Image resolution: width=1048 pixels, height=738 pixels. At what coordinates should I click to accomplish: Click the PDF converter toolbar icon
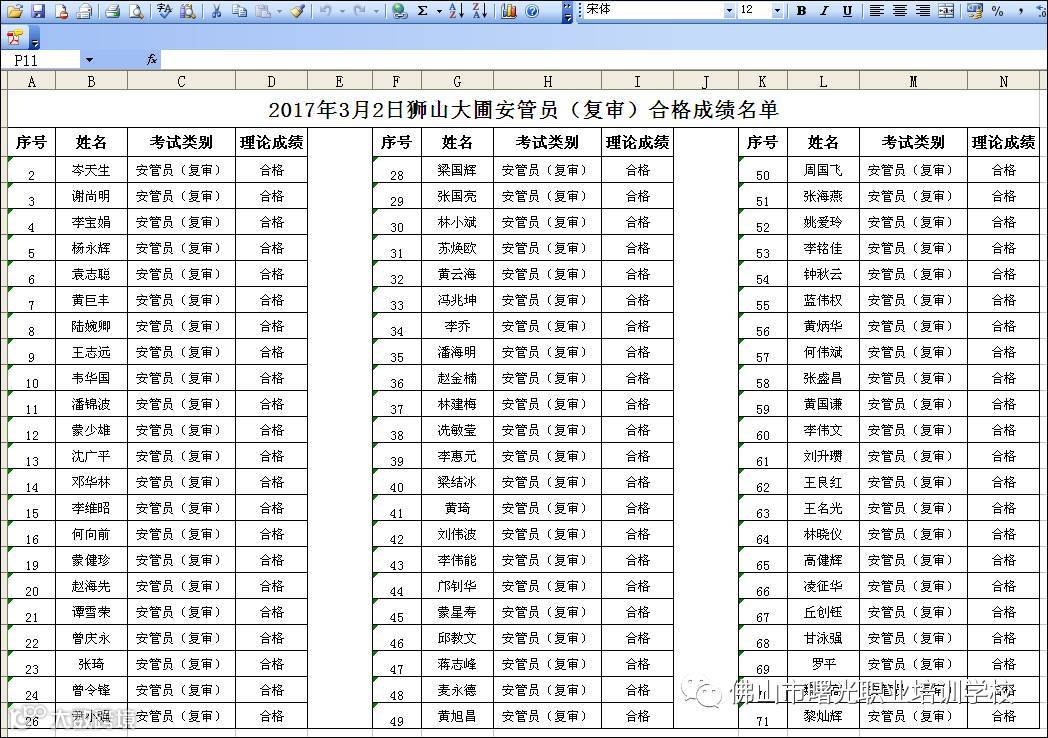coord(15,38)
